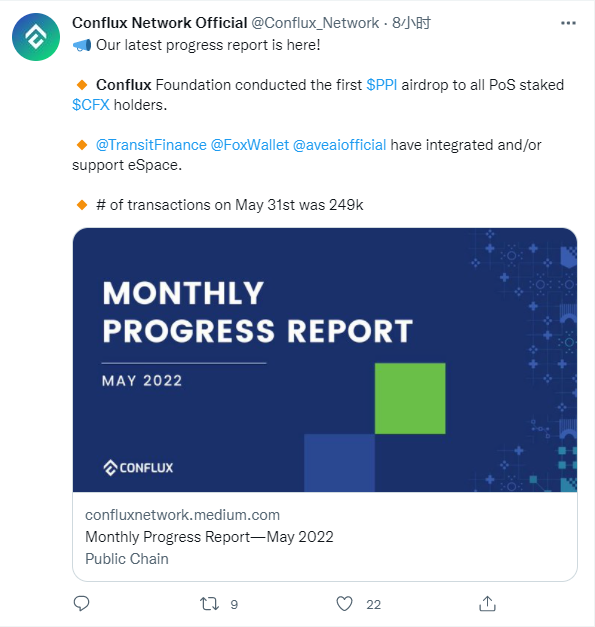Like the tweet with heart icon
Viewport: 595px width, 627px height.
[x=344, y=604]
